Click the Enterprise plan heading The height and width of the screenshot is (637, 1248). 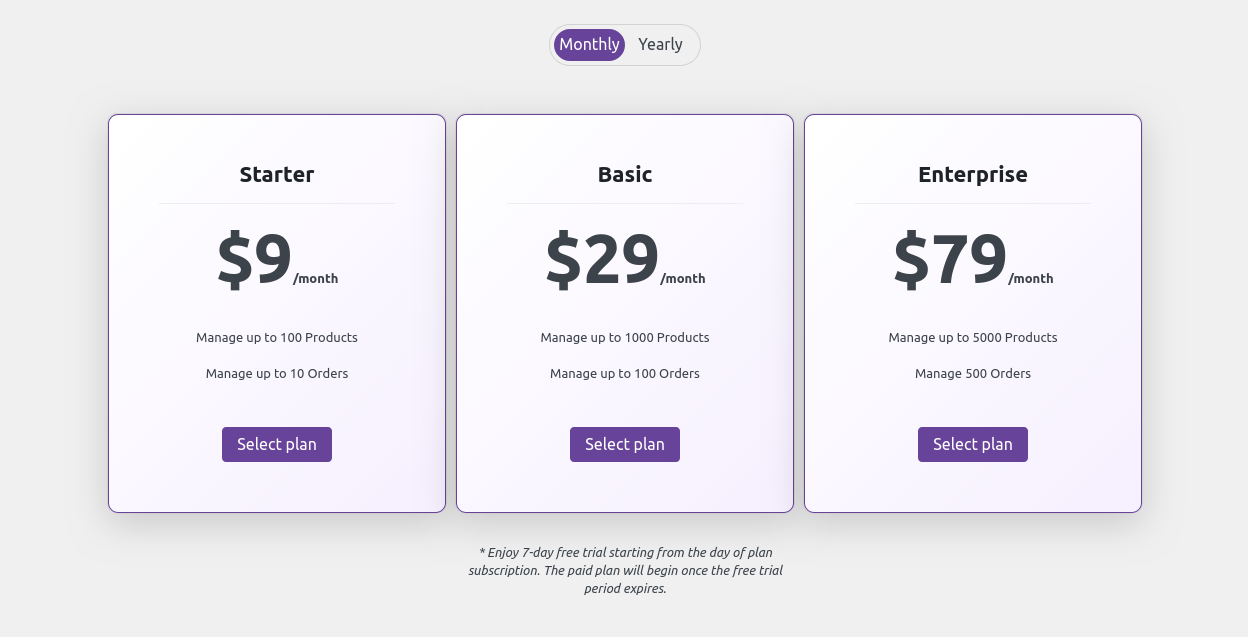[973, 174]
